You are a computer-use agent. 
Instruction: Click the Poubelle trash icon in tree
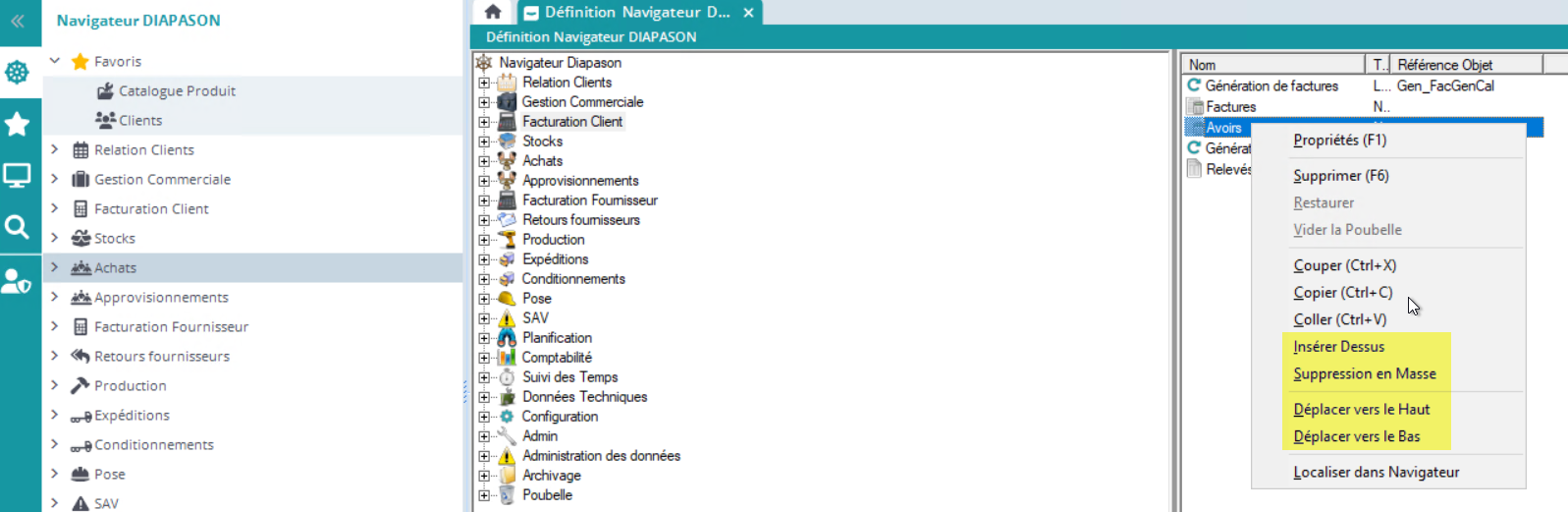[x=507, y=495]
